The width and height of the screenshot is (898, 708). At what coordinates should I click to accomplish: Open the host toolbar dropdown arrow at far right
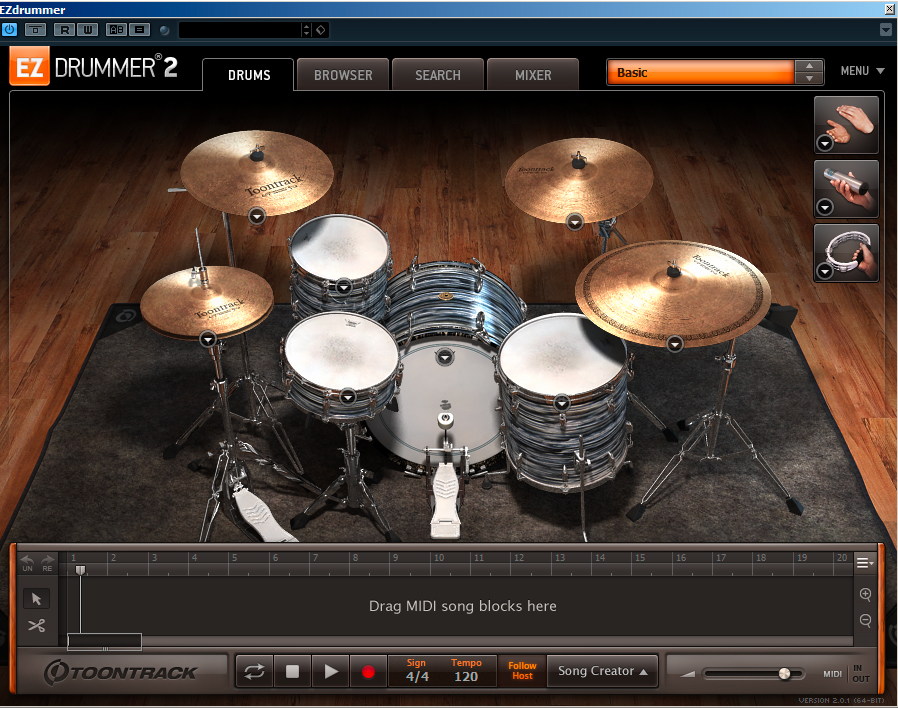point(885,30)
